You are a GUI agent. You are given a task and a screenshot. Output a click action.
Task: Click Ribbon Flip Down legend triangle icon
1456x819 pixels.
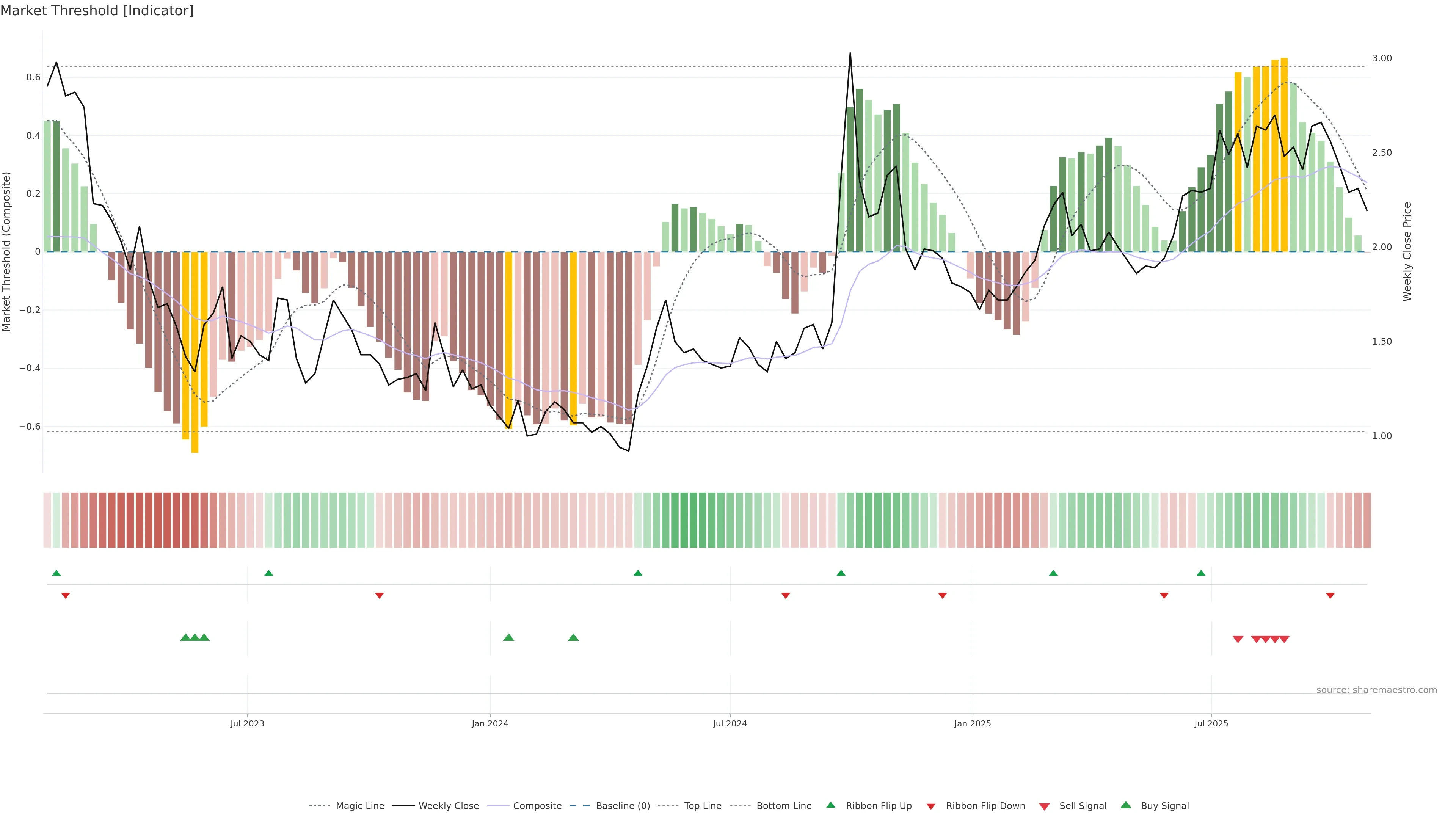pyautogui.click(x=931, y=806)
